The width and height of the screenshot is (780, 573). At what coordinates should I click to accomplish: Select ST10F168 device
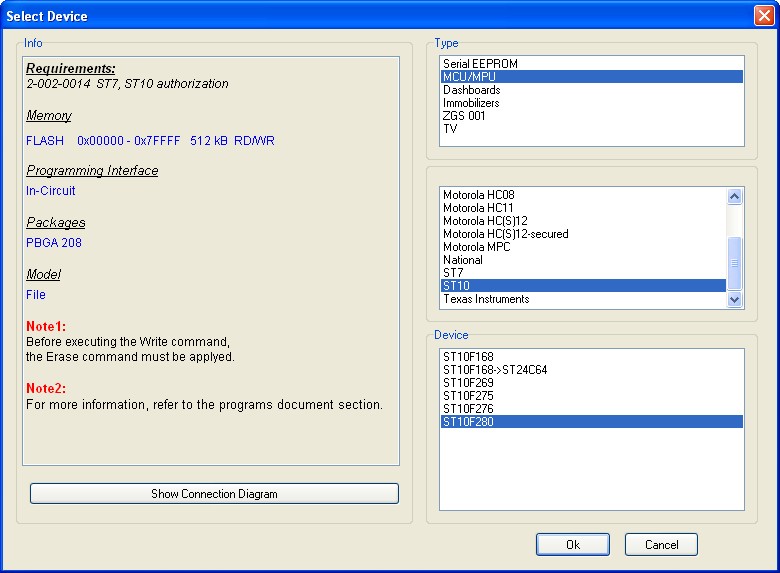(x=591, y=357)
